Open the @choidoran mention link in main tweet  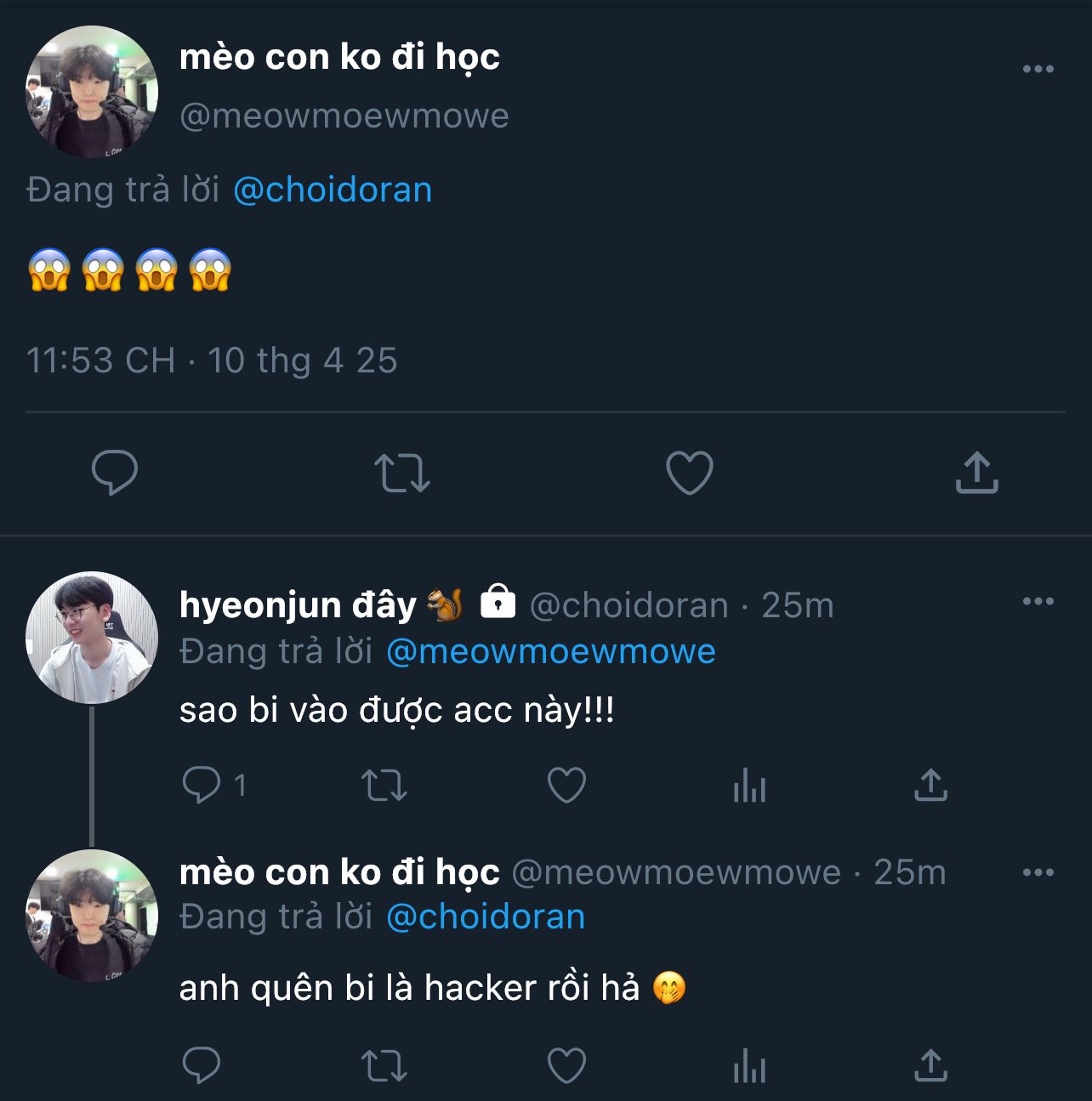click(x=333, y=190)
